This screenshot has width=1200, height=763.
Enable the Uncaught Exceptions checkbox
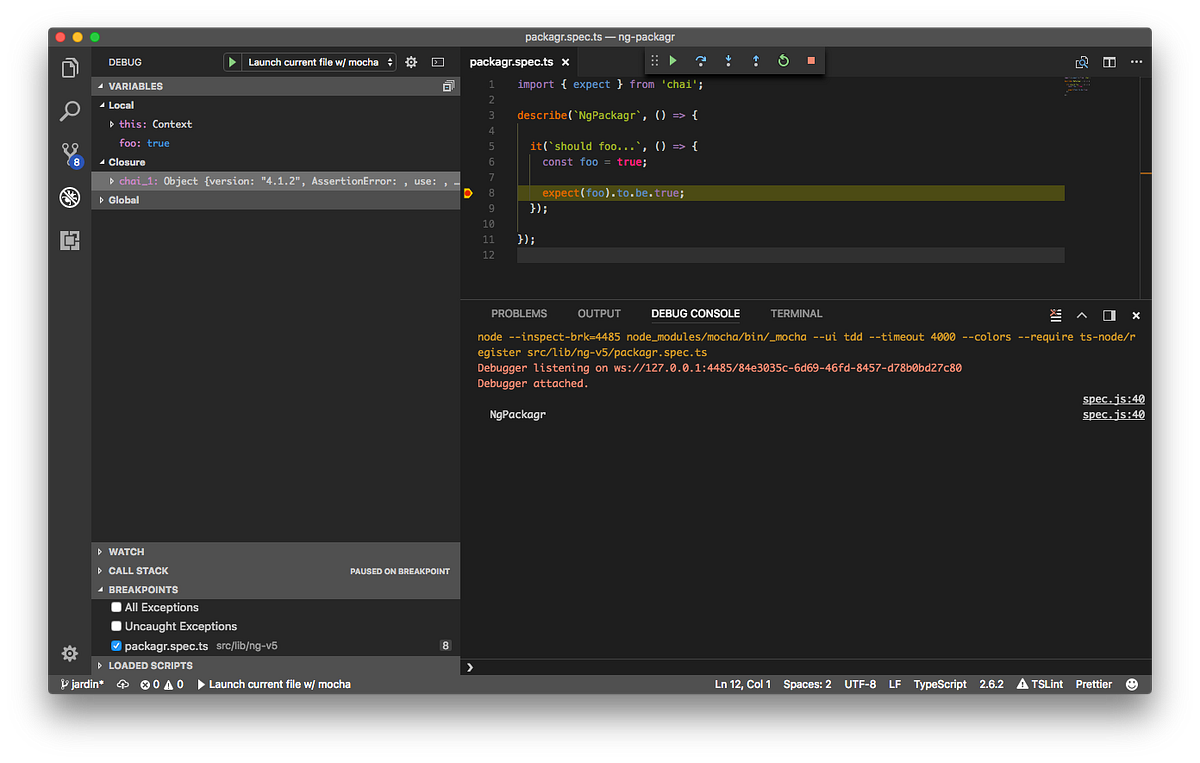point(115,625)
